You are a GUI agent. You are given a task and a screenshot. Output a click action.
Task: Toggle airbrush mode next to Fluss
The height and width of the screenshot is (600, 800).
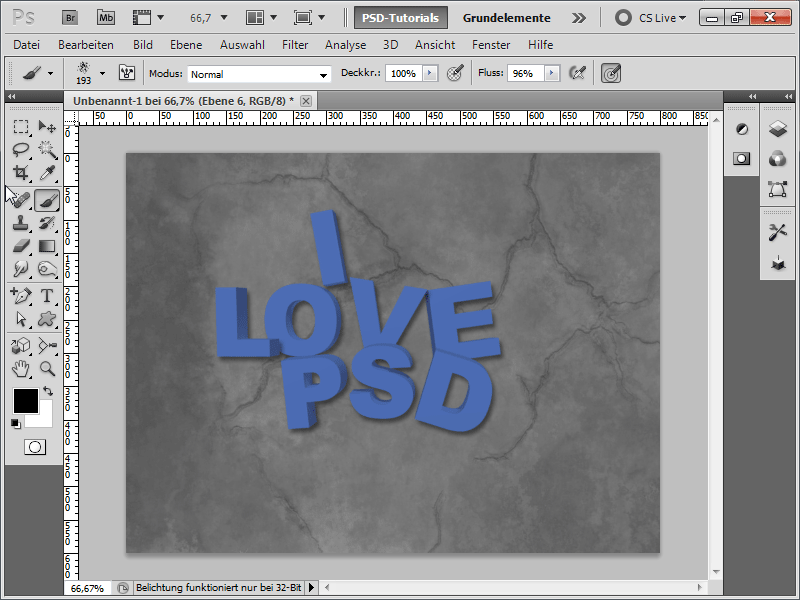click(x=577, y=73)
